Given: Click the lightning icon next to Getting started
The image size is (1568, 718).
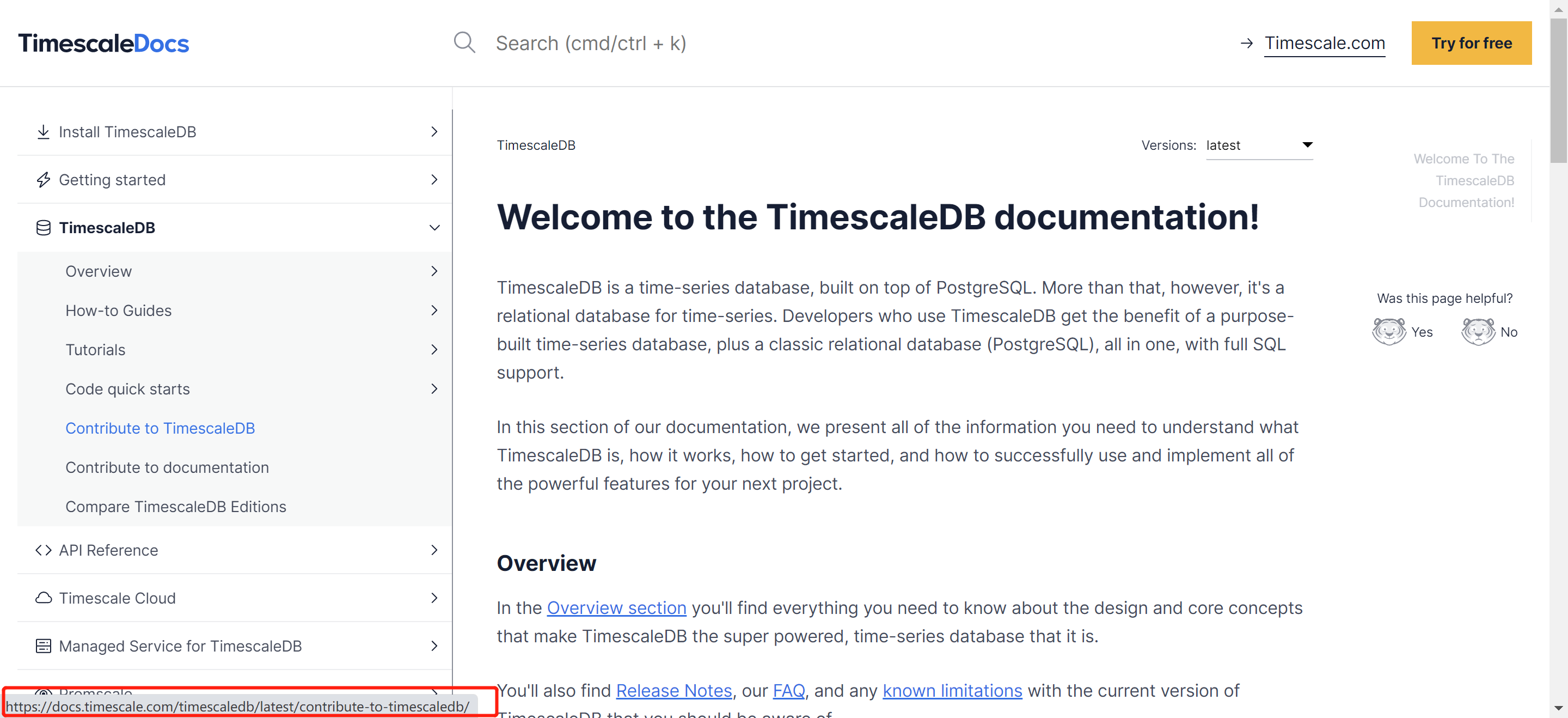Looking at the screenshot, I should pyautogui.click(x=43, y=180).
